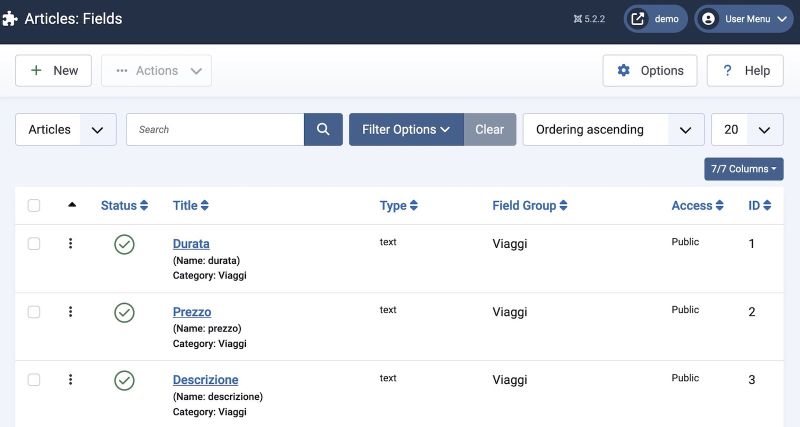Expand the Filter Options panel
Screen dimensions: 800x427
click(406, 129)
